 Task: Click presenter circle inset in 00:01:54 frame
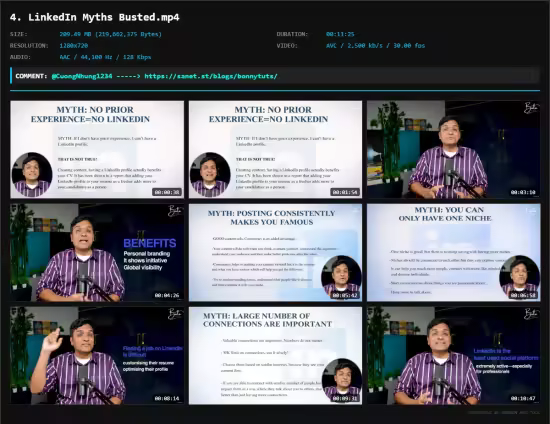pyautogui.click(x=210, y=174)
